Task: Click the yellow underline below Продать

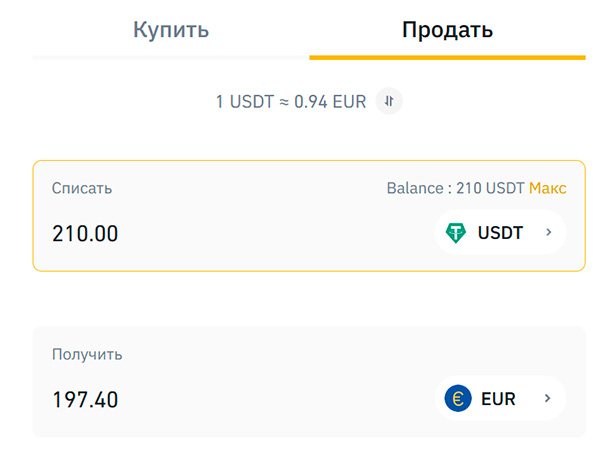Action: click(x=447, y=57)
